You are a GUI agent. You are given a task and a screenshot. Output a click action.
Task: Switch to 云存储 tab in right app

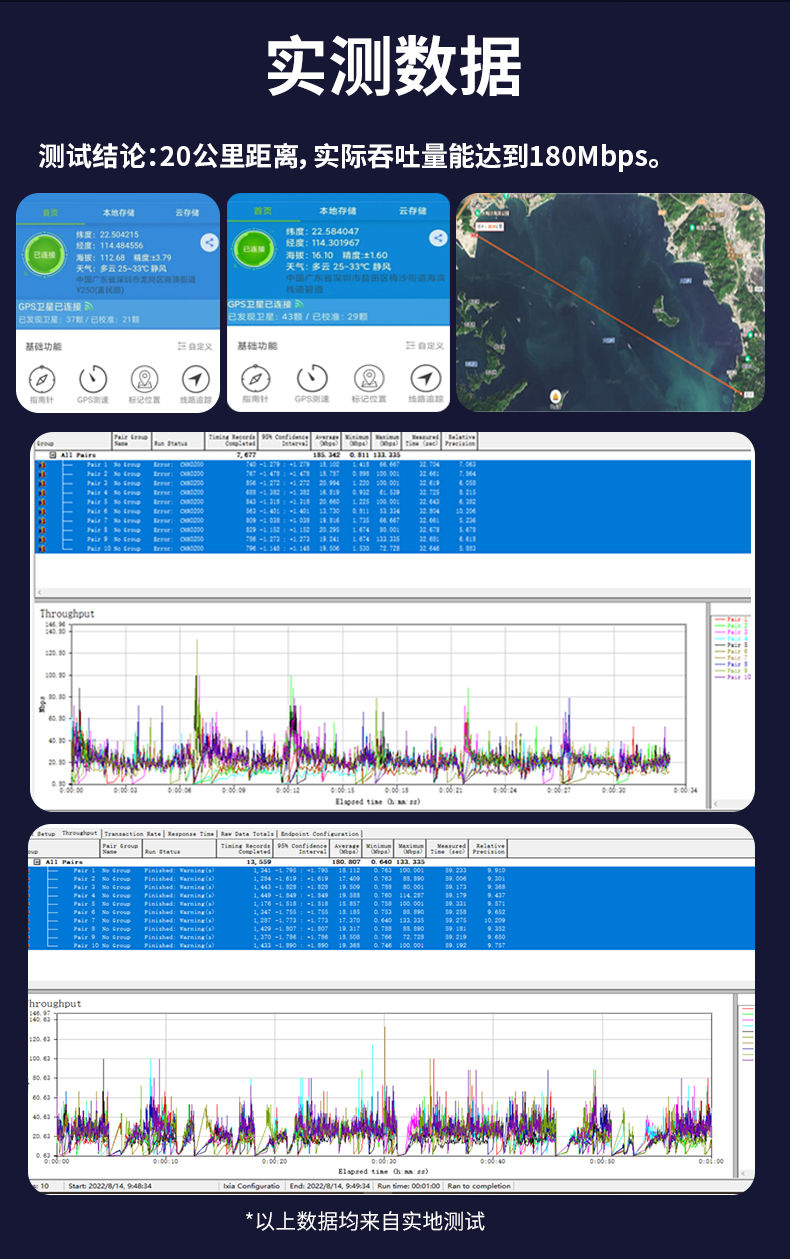click(x=412, y=211)
